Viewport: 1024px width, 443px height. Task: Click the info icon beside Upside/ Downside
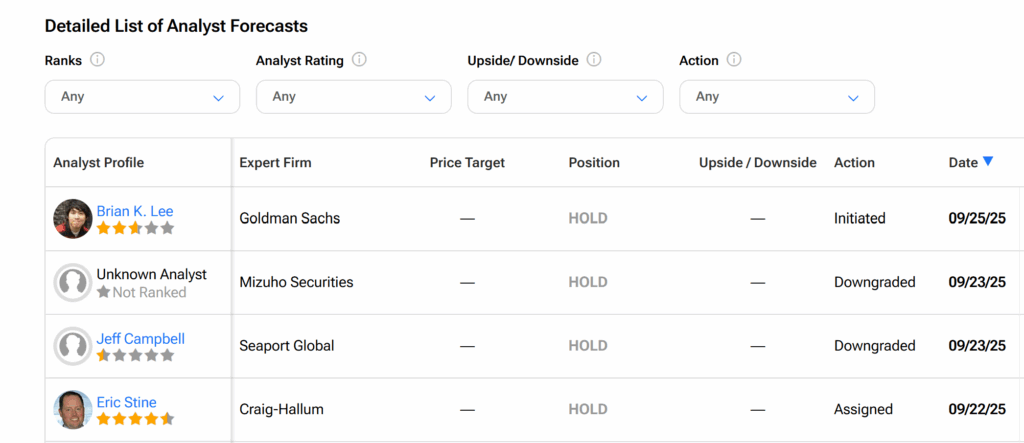click(x=594, y=60)
